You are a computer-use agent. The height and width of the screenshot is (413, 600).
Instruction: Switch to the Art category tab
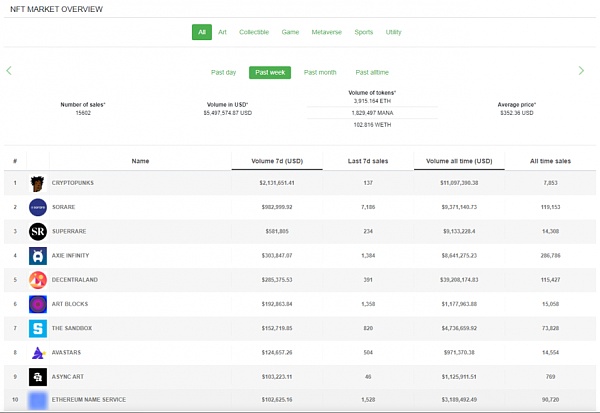(x=222, y=32)
